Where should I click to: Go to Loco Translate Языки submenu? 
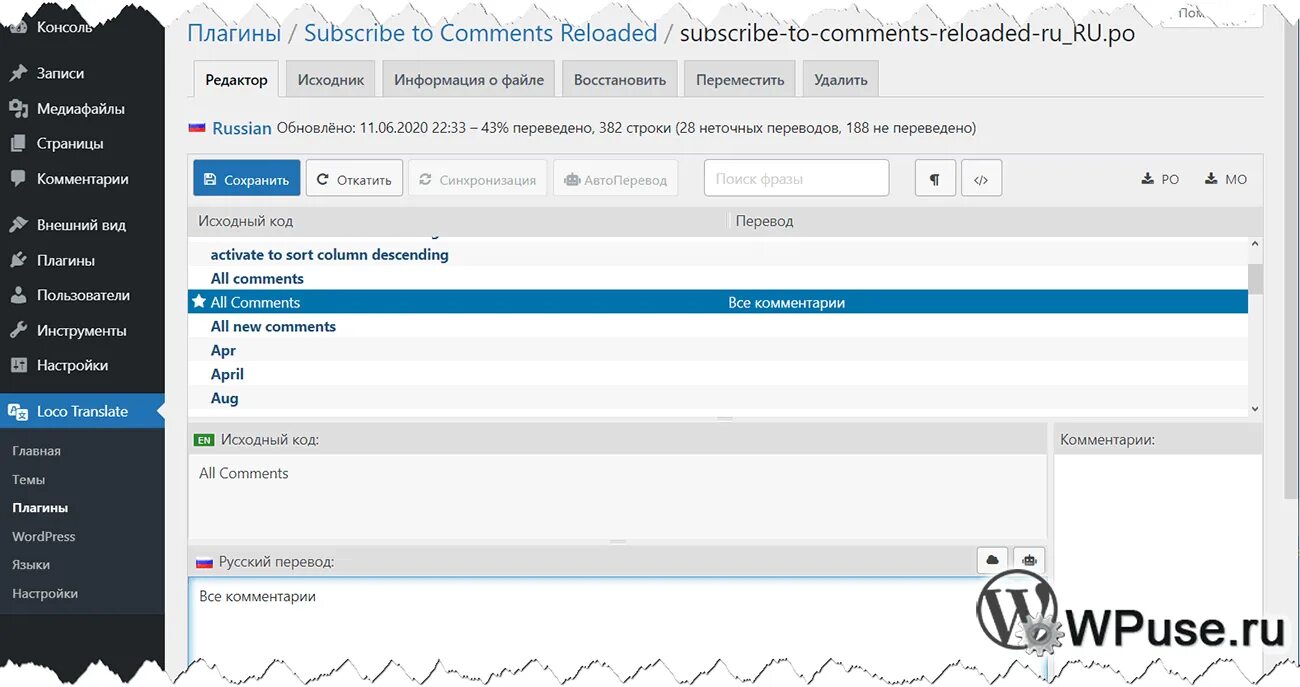31,564
